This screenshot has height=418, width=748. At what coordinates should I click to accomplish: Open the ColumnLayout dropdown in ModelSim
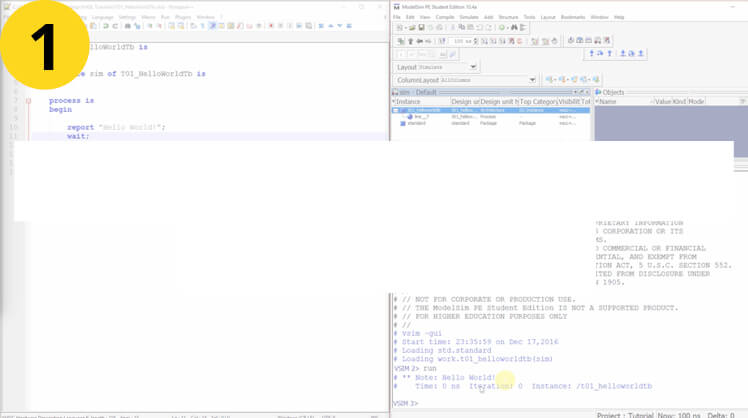click(x=532, y=80)
